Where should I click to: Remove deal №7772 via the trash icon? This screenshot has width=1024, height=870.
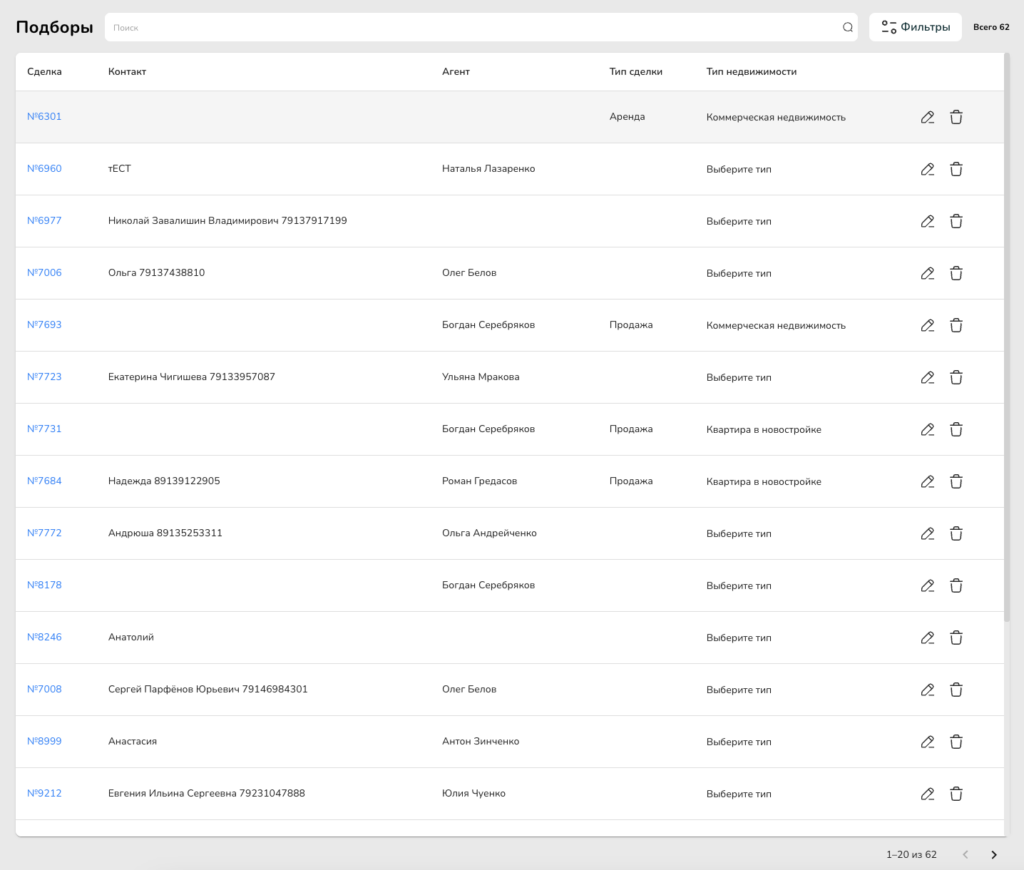pos(956,533)
